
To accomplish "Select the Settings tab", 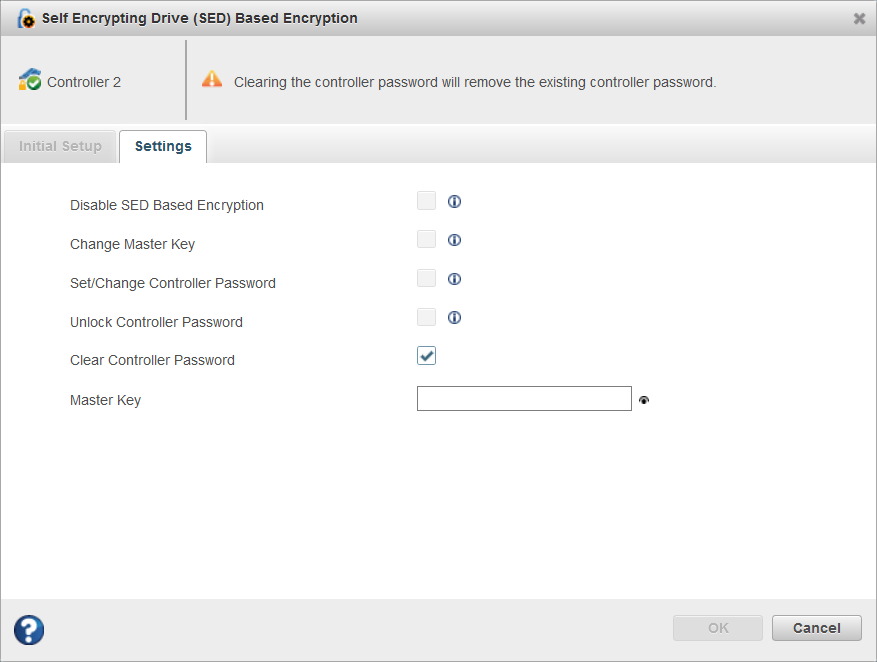I will [162, 146].
